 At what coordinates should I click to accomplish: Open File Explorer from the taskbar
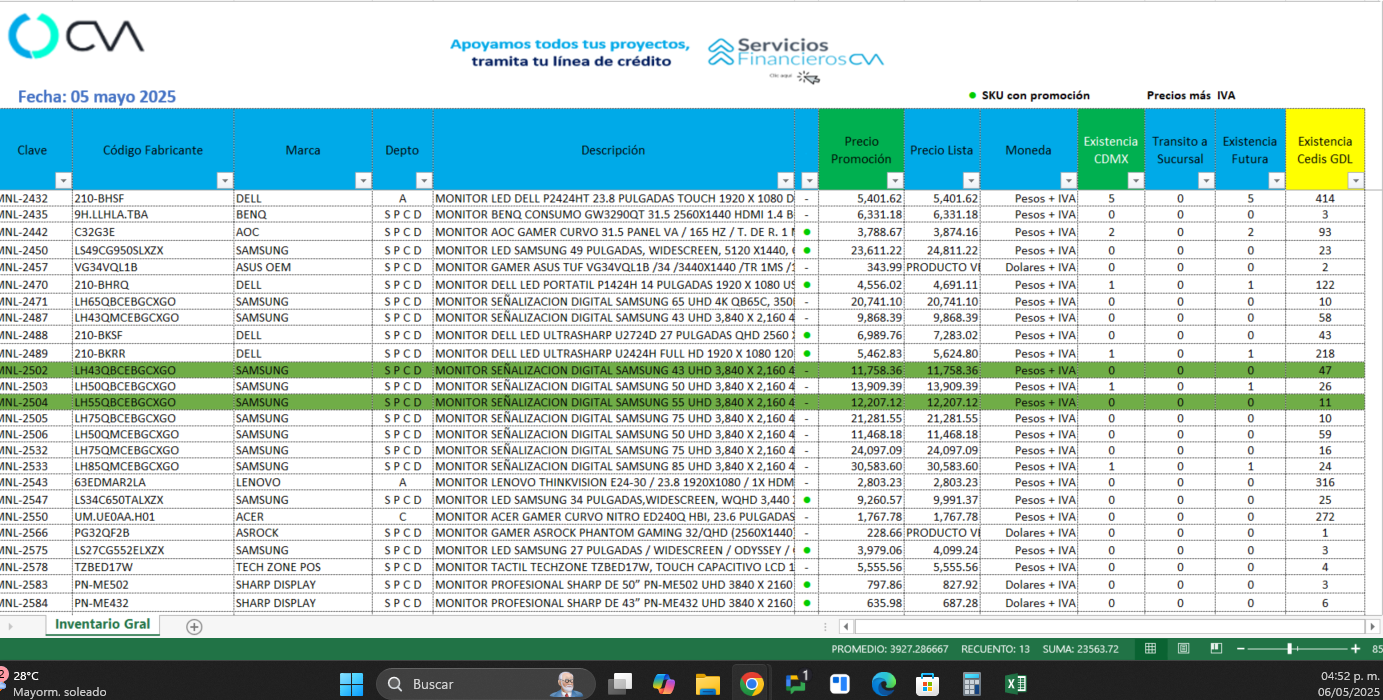coord(708,684)
